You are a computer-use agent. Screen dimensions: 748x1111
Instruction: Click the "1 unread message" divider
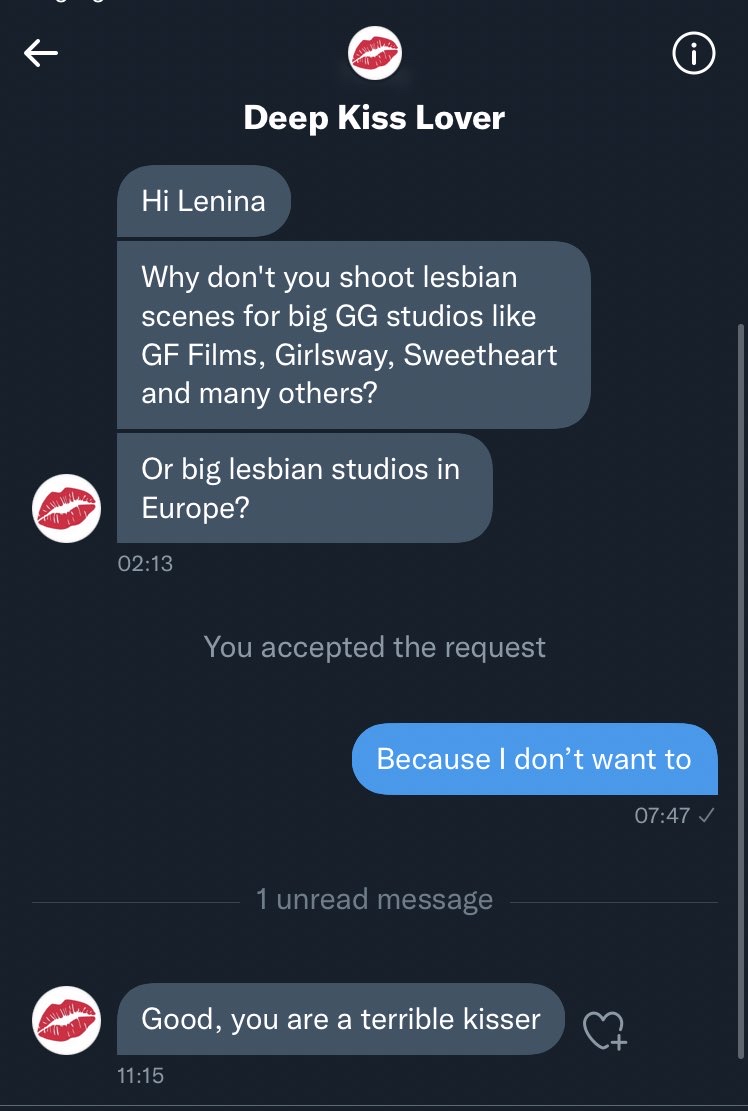pyautogui.click(x=374, y=898)
